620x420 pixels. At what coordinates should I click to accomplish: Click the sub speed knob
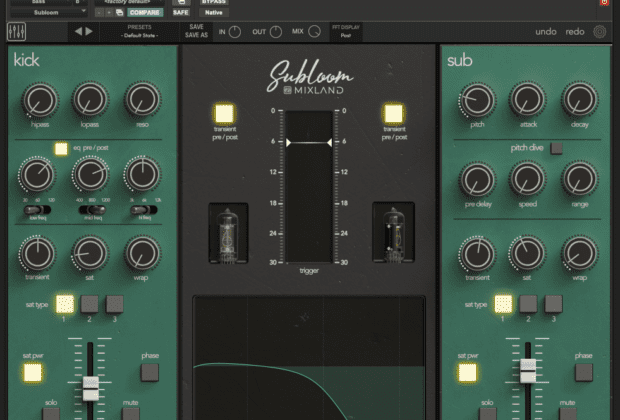527,180
